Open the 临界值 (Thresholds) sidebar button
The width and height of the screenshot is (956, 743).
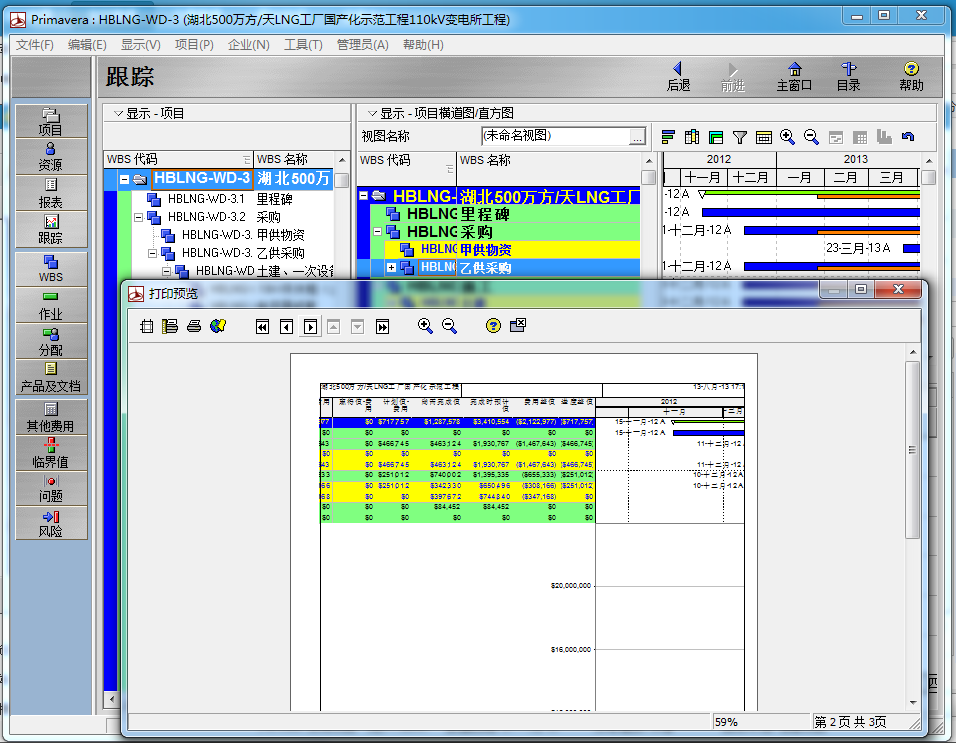point(51,452)
